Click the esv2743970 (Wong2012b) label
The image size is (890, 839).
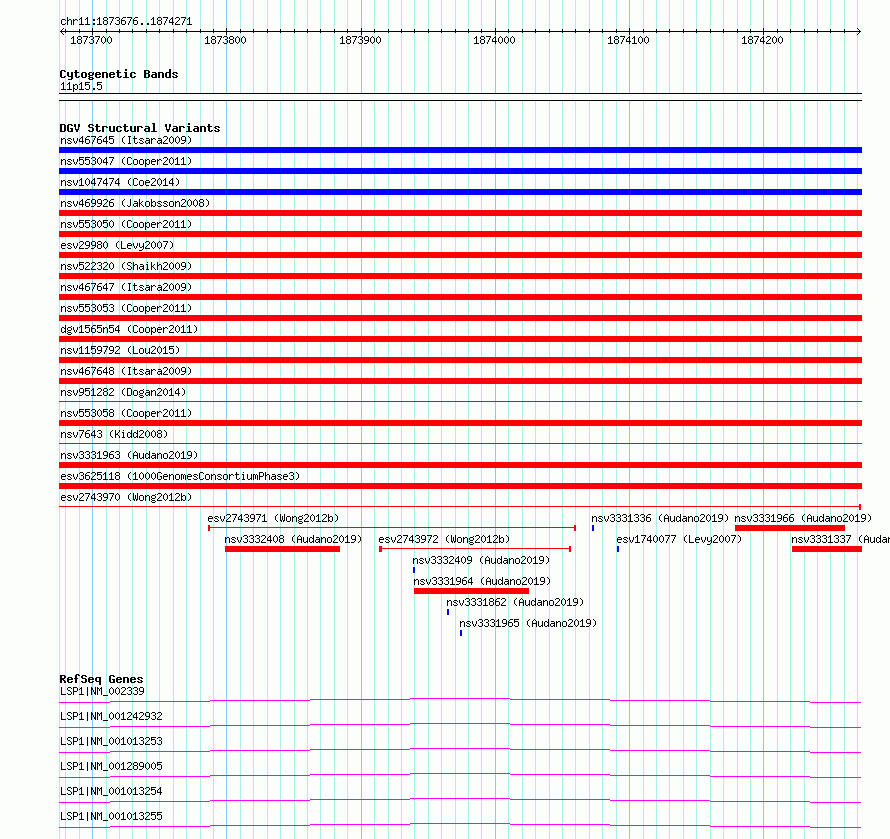pyautogui.click(x=126, y=497)
